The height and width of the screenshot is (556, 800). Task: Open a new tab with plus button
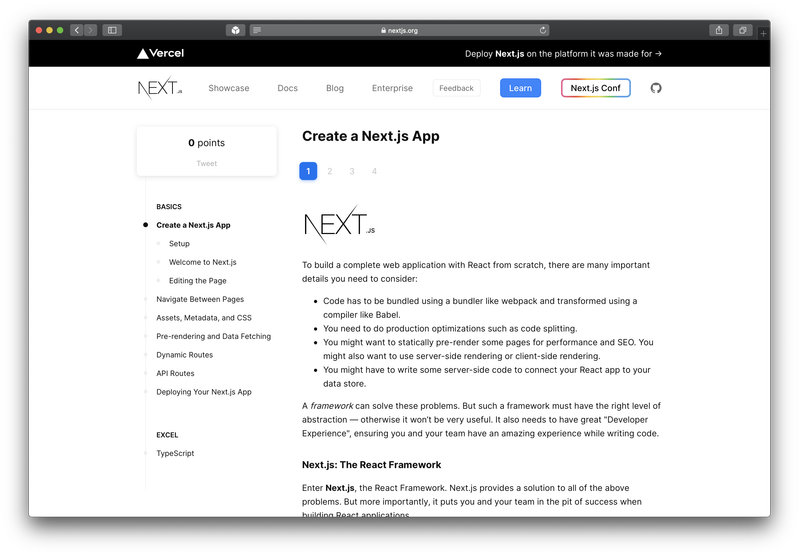click(763, 33)
